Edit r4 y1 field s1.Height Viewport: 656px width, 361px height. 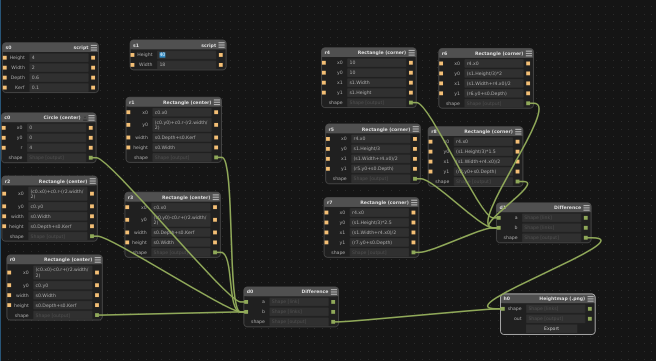tap(377, 92)
